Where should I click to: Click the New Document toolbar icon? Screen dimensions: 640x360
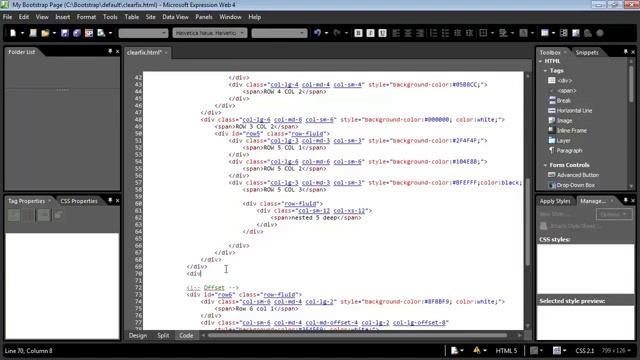point(13,33)
